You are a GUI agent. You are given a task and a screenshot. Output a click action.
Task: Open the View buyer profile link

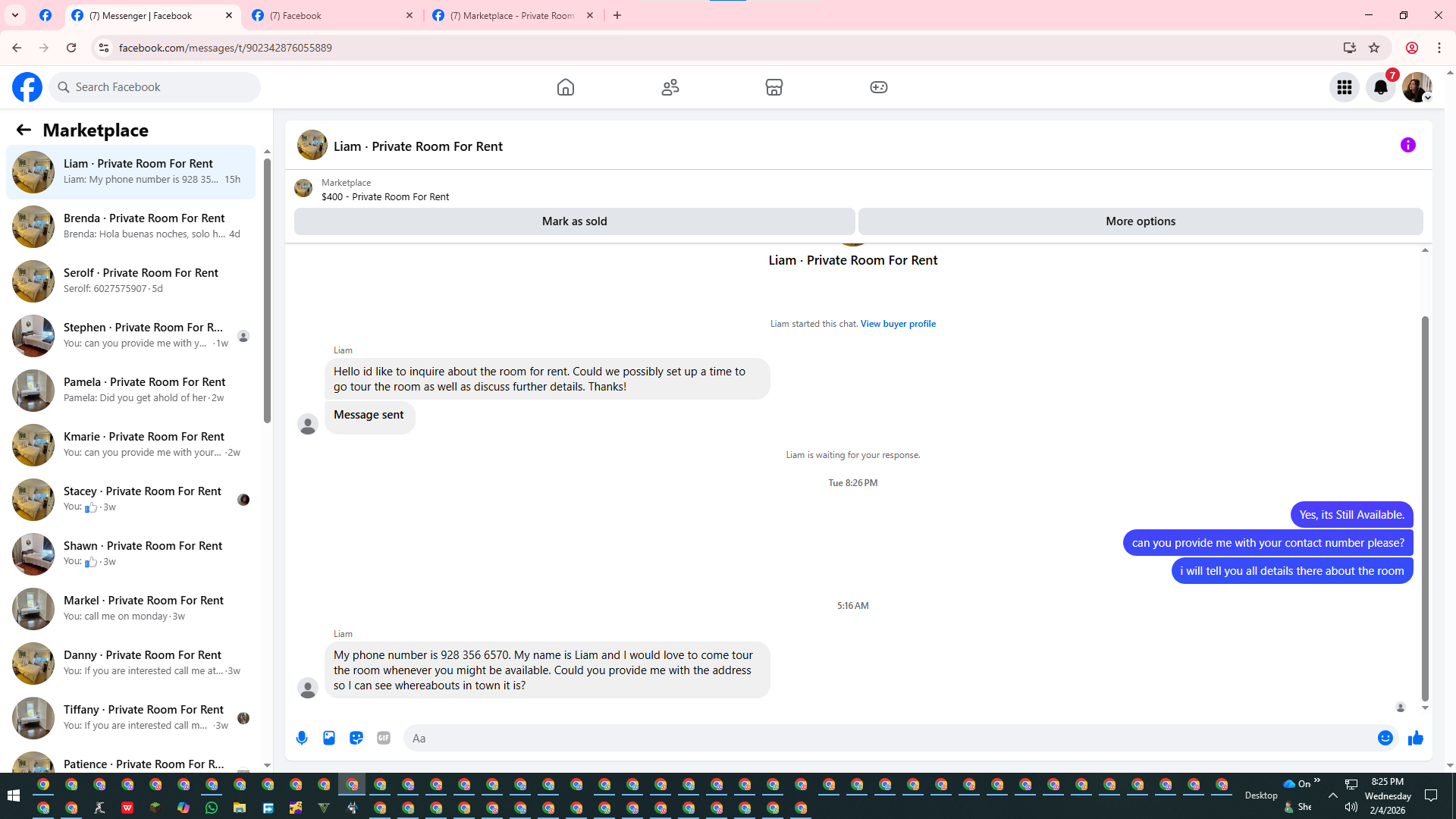pyautogui.click(x=898, y=324)
